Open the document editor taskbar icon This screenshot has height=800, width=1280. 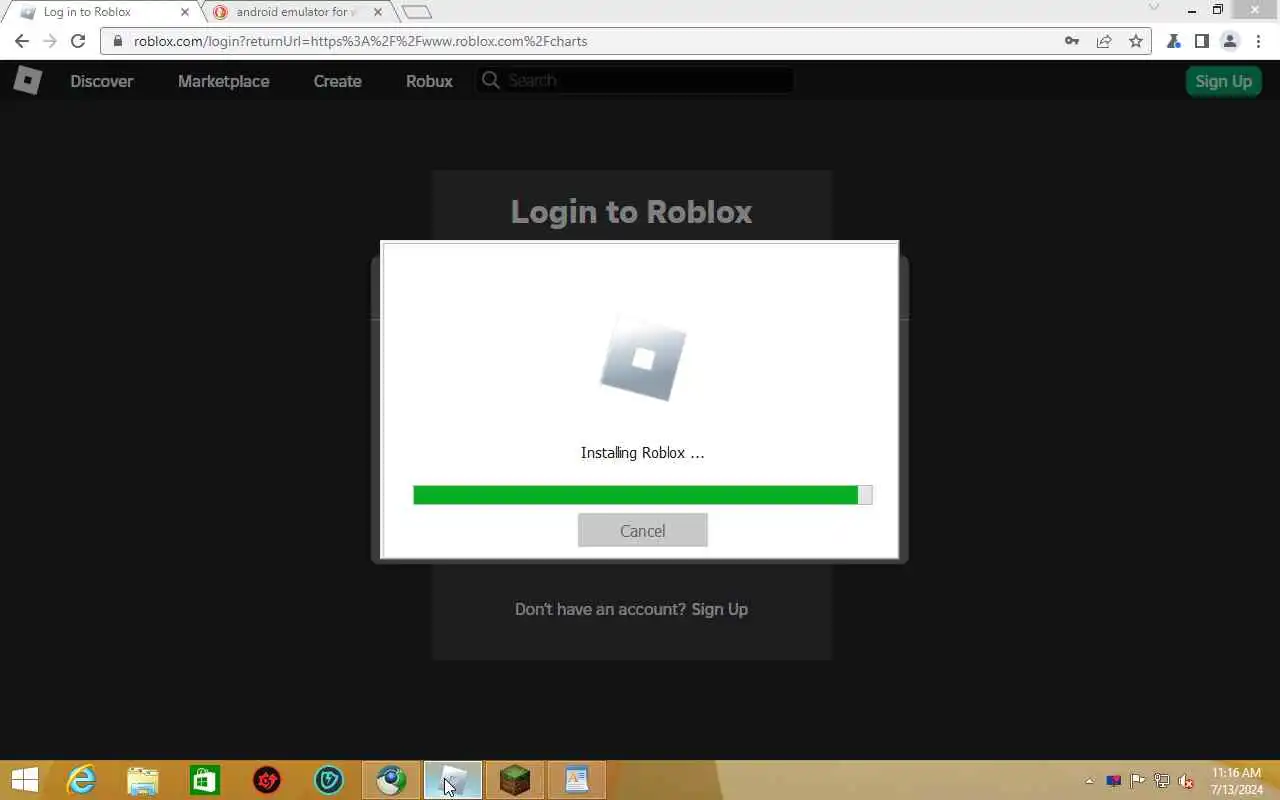tap(577, 780)
